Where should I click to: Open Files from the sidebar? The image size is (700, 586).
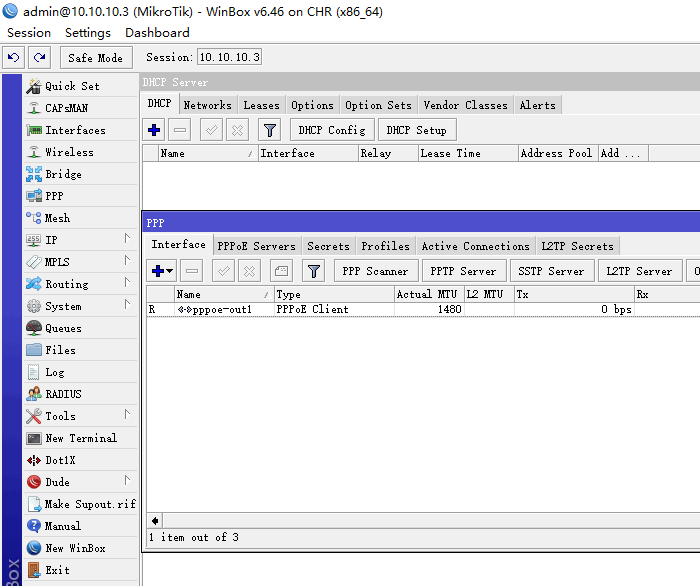tap(80, 350)
